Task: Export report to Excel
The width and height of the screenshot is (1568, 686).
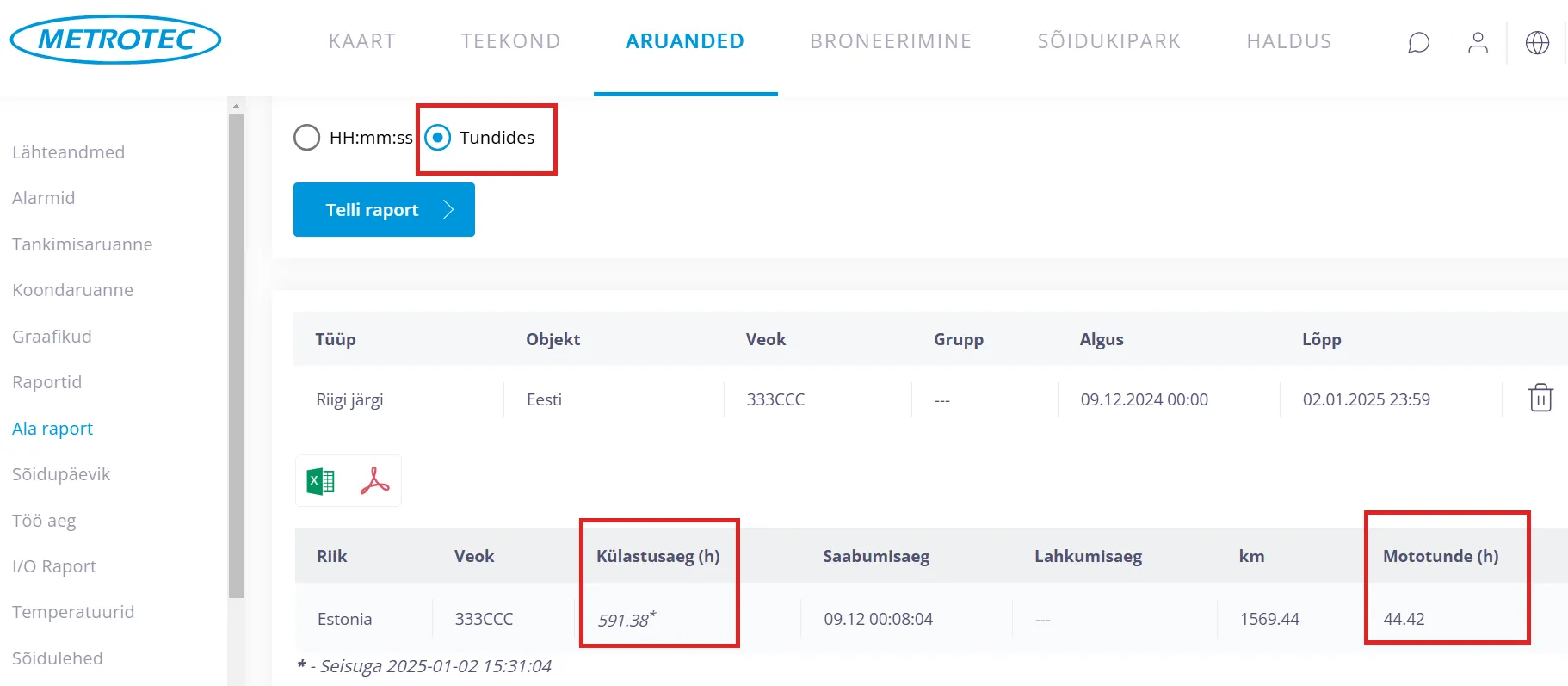Action: click(321, 481)
